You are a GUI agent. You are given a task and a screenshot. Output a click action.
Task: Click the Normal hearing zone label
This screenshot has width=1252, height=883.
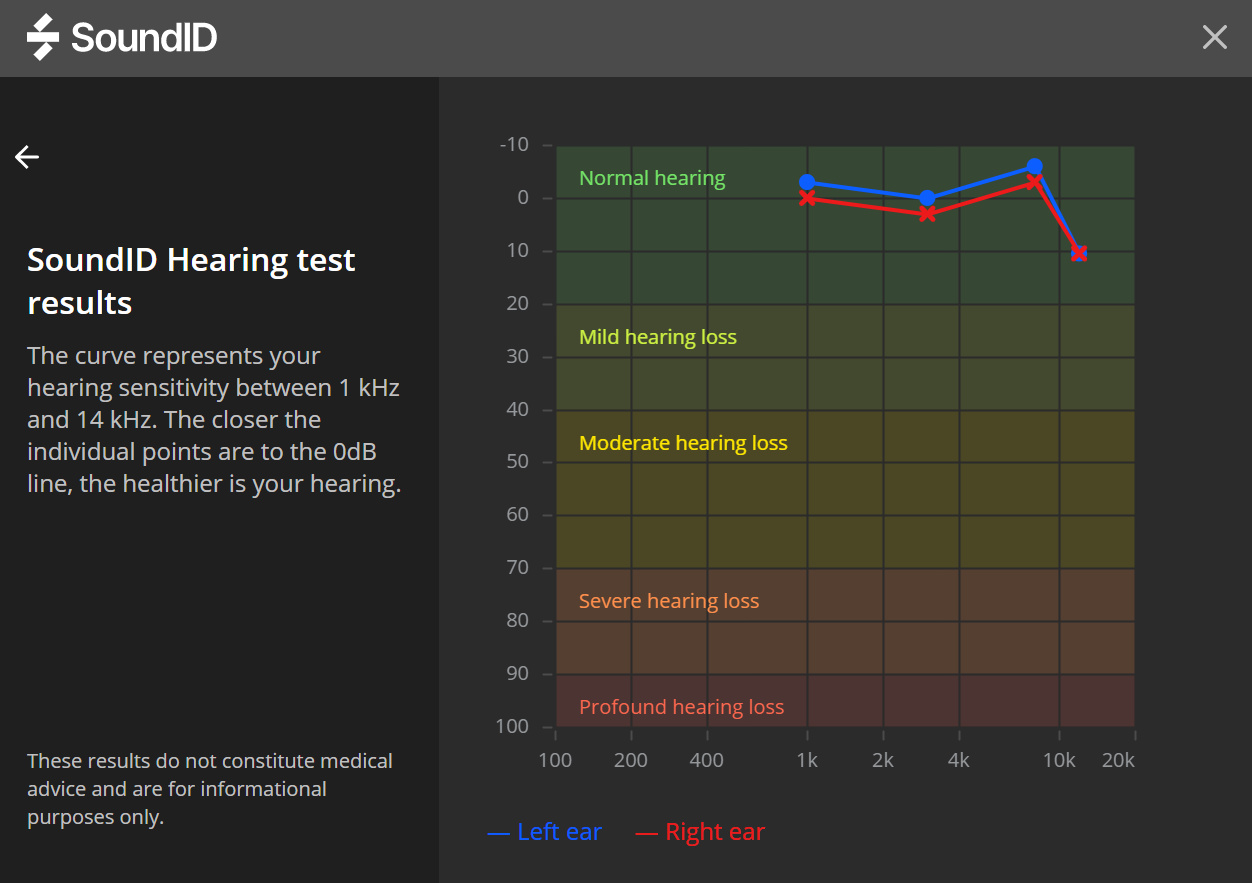pos(652,178)
